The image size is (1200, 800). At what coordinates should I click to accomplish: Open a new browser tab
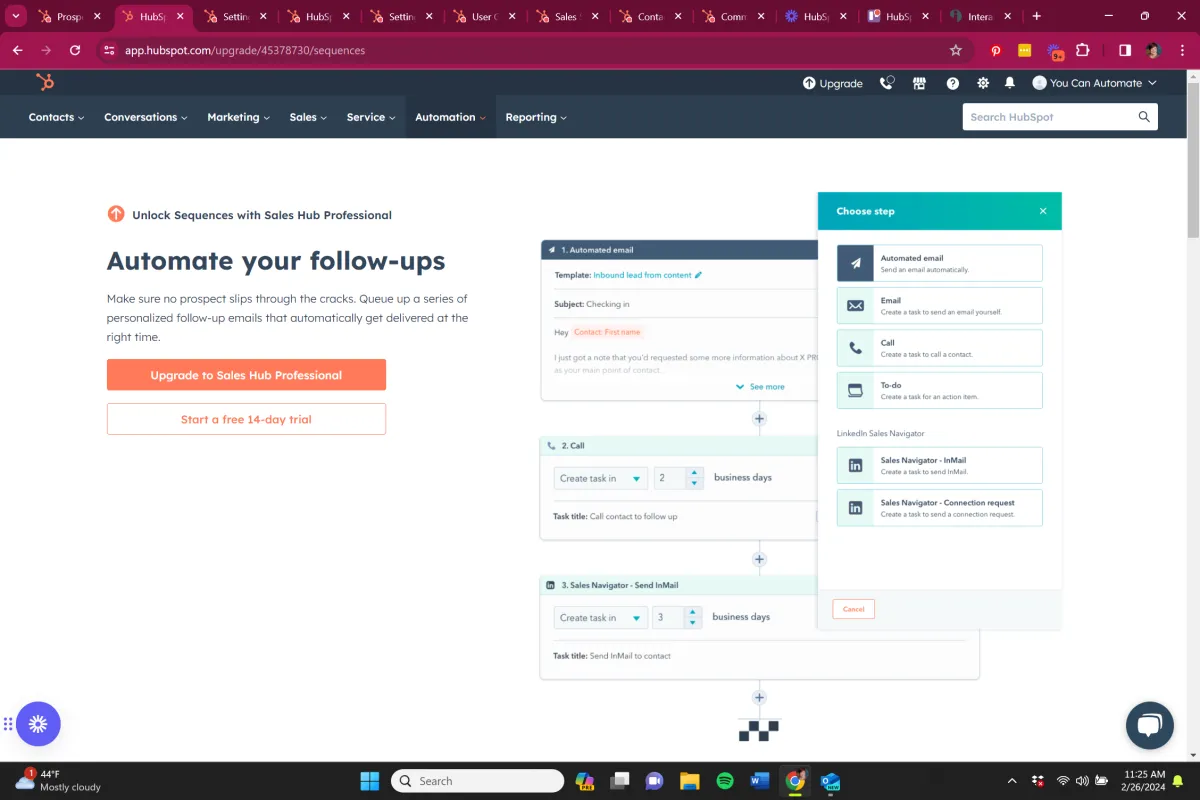[x=1037, y=16]
